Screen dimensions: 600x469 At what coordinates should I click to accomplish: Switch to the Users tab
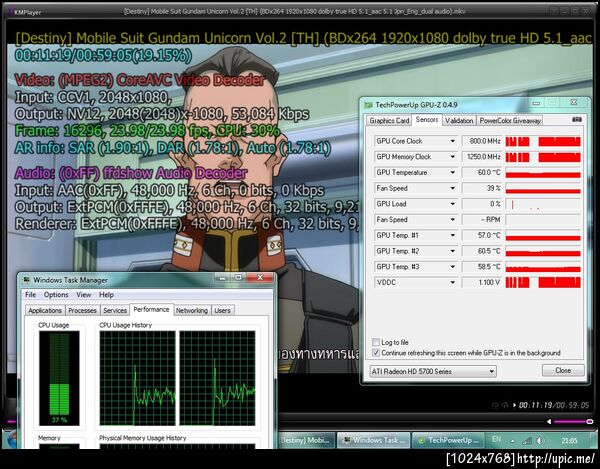click(222, 310)
